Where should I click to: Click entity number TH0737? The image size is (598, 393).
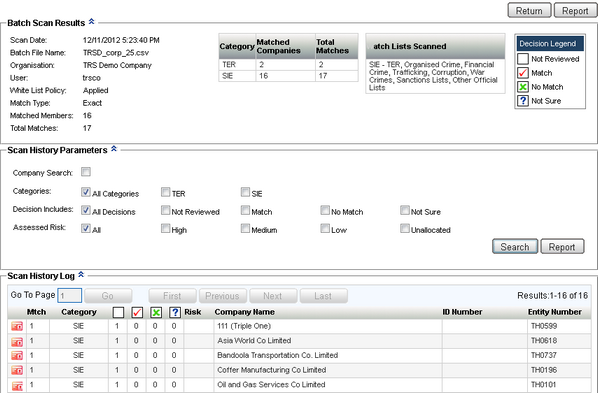[544, 355]
